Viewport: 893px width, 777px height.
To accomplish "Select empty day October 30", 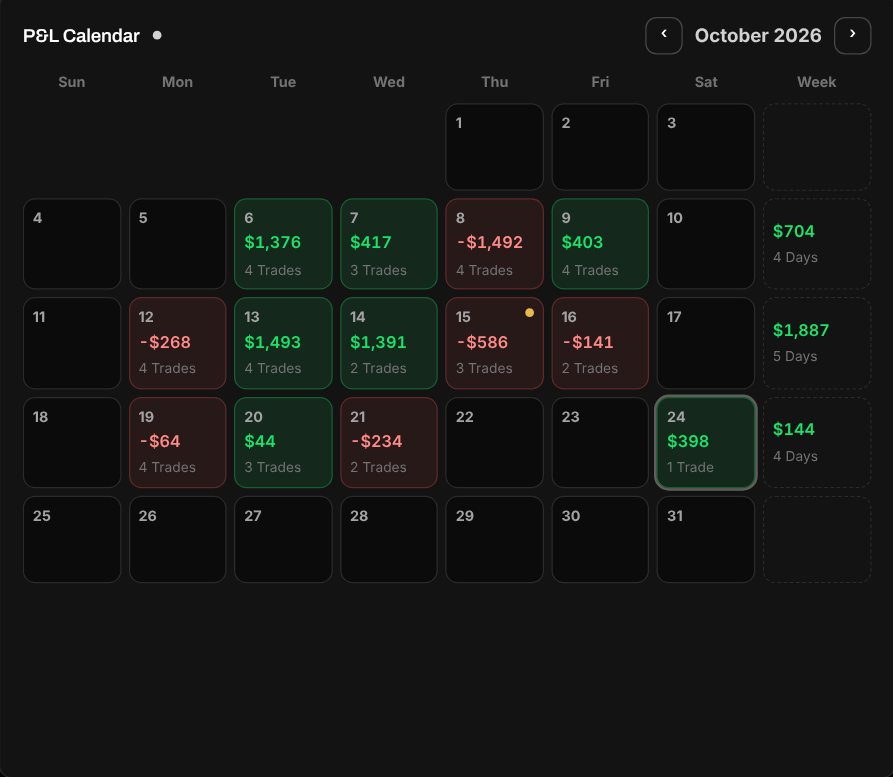I will point(600,539).
